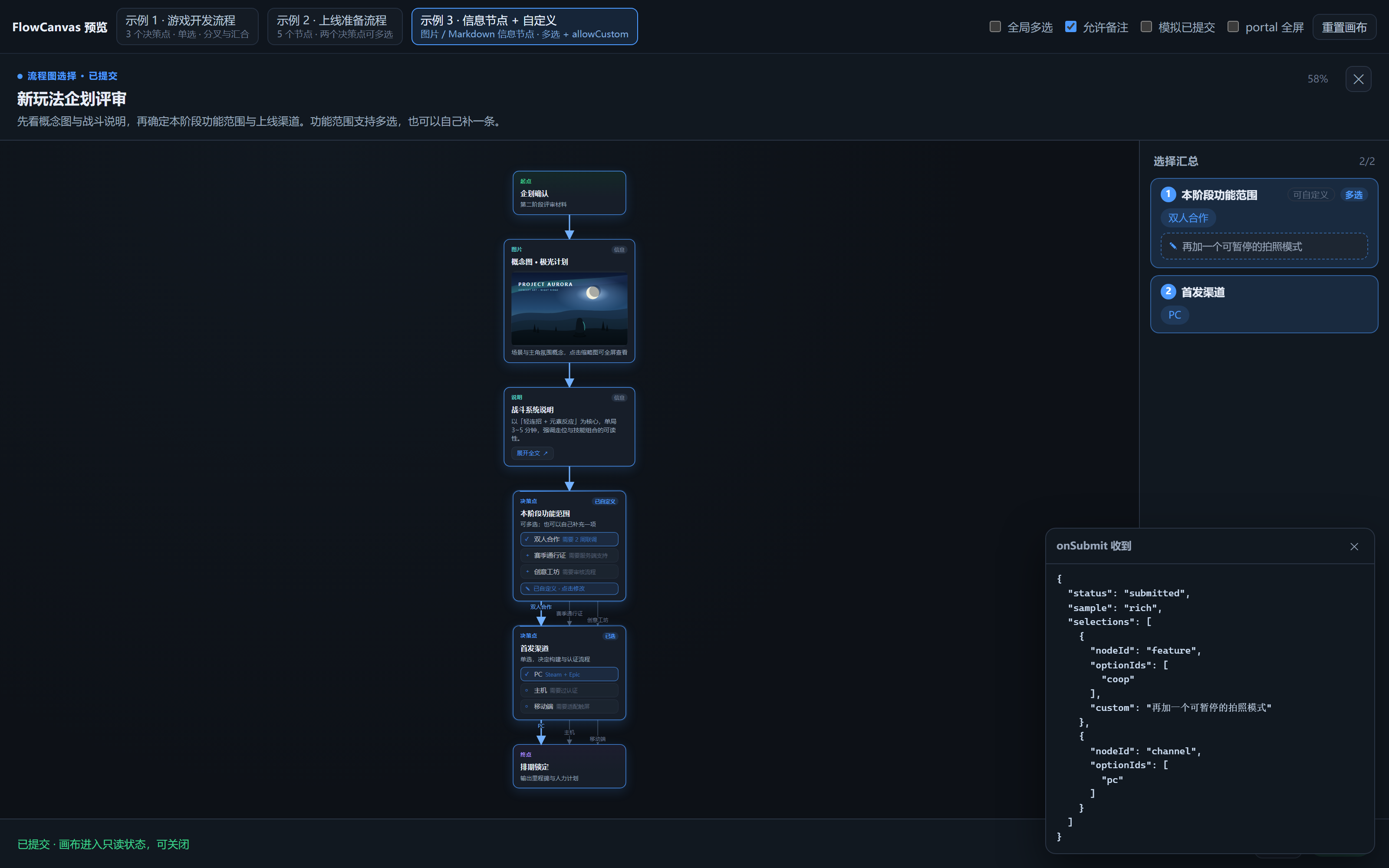Screen dimensions: 1389x868
Task: Click the arrow icon on 展开全文
Action: pos(545,453)
